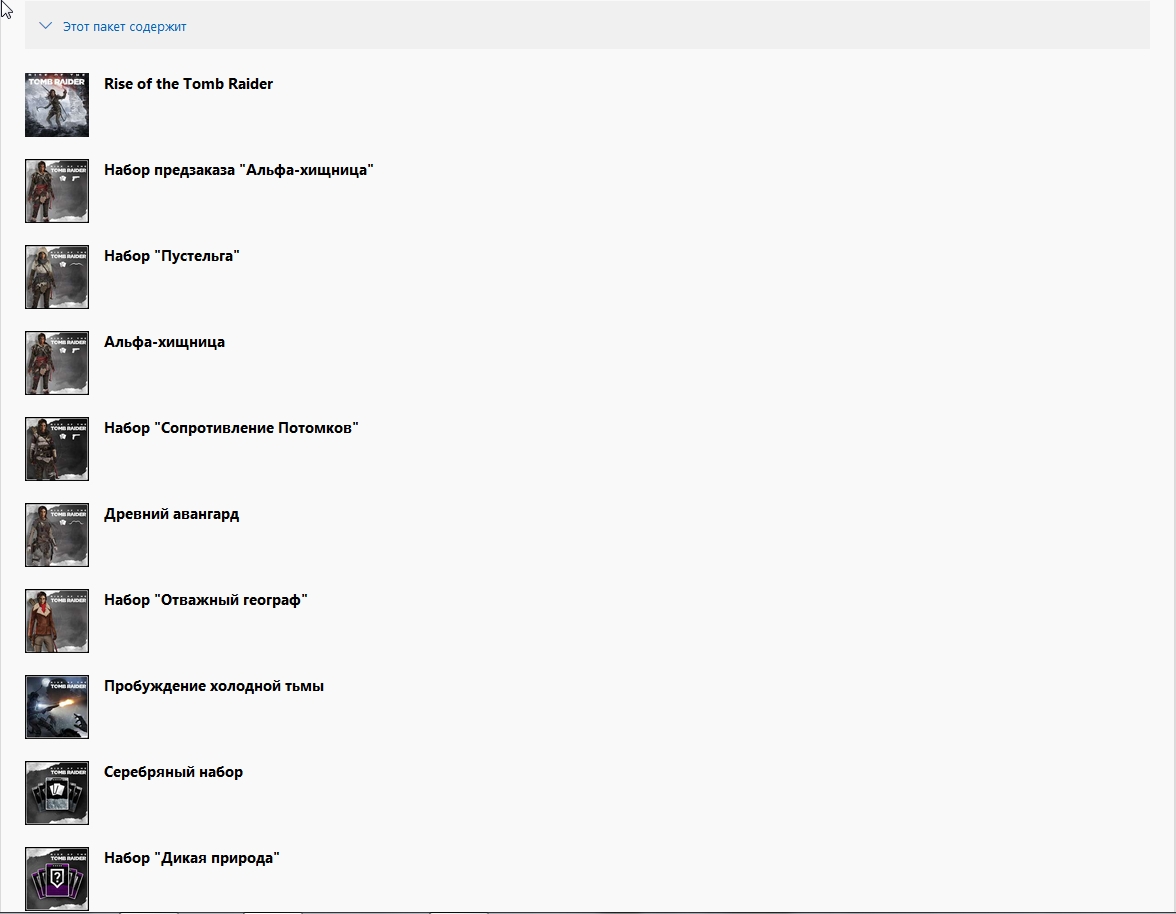Viewport: 1176px width, 914px height.
Task: Select the Древний авангард title
Action: (x=171, y=514)
